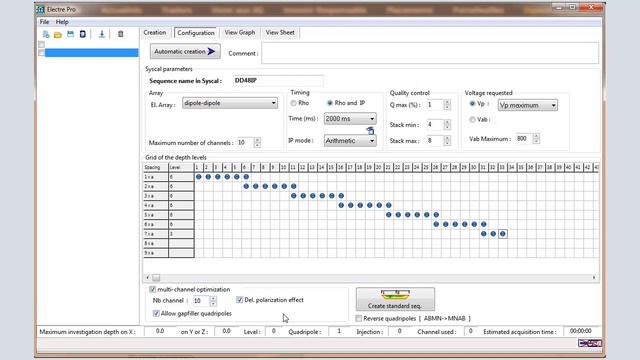Adjust Maximum number of channels spinner
The image size is (640, 360).
coord(257,142)
